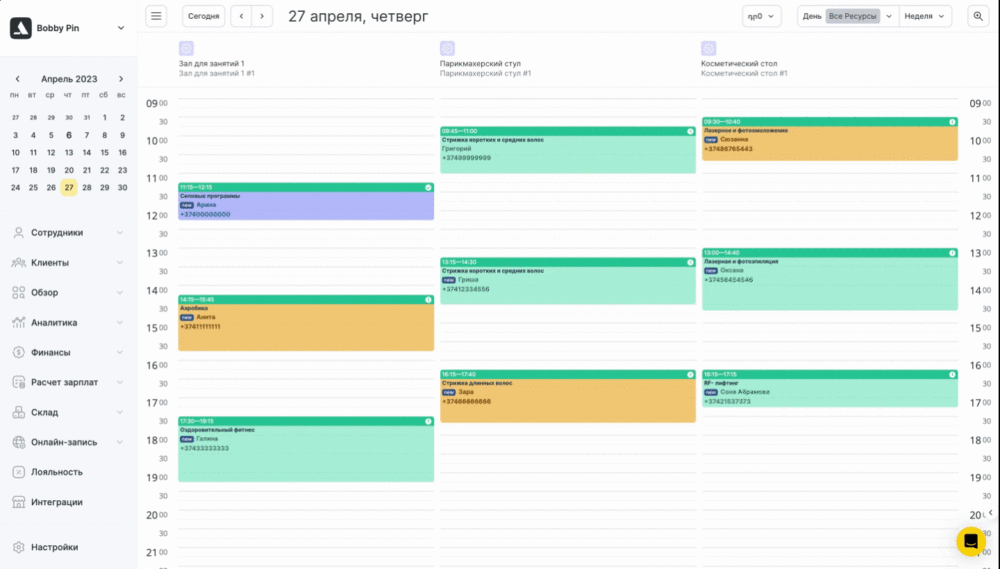Click info icon on 16:15—17:15 appointment
The height and width of the screenshot is (569, 1000).
tap(952, 374)
